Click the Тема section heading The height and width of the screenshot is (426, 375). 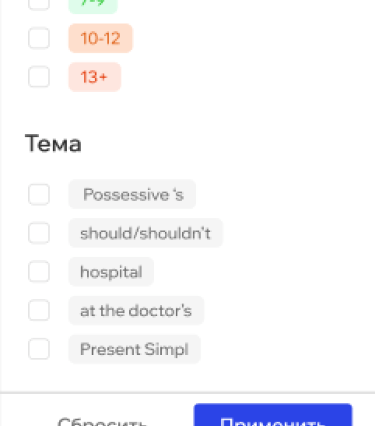(53, 144)
